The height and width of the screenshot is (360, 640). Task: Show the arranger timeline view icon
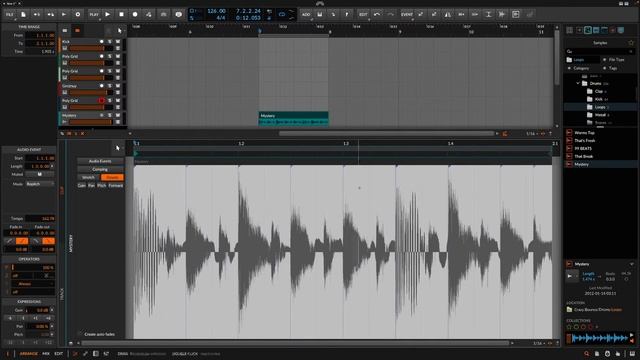pyautogui.click(x=77, y=31)
